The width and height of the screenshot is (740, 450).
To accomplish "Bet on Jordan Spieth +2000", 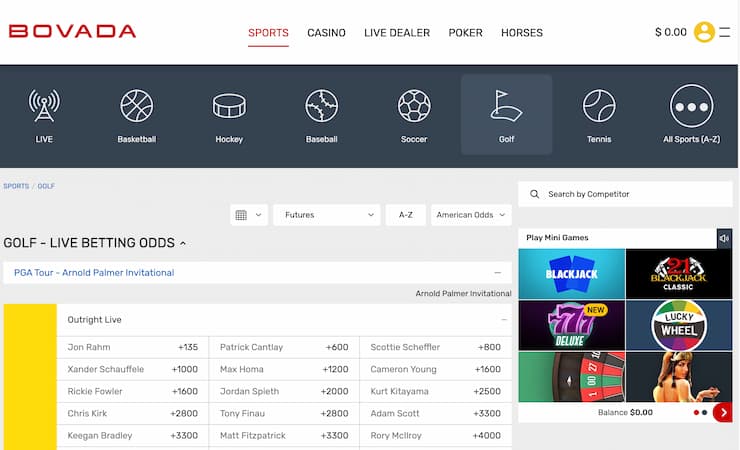I will coord(284,392).
